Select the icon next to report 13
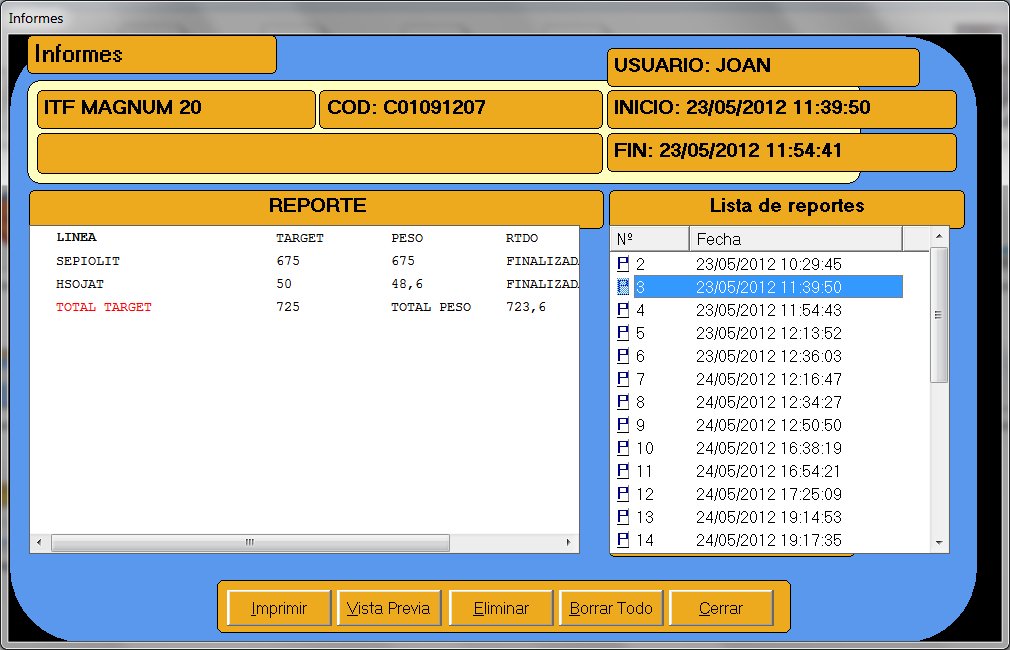Screen dimensions: 1010x650 623,517
